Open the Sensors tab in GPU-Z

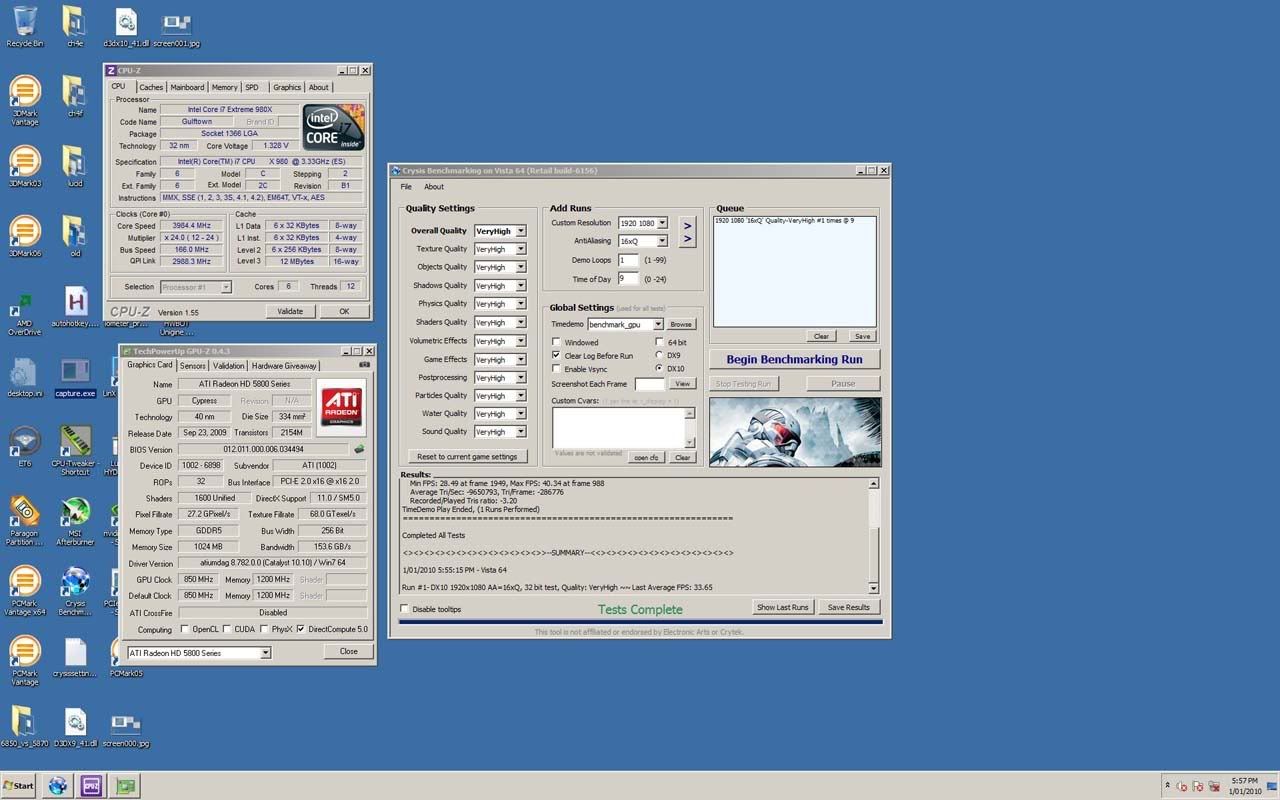[193, 366]
